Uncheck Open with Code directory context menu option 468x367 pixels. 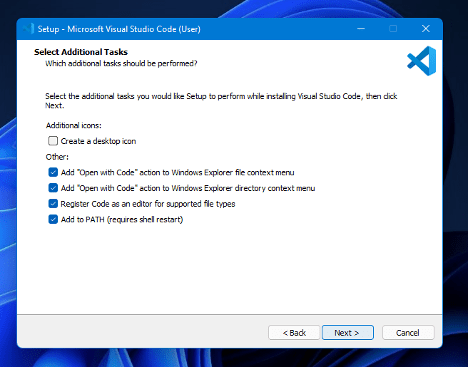tap(53, 188)
